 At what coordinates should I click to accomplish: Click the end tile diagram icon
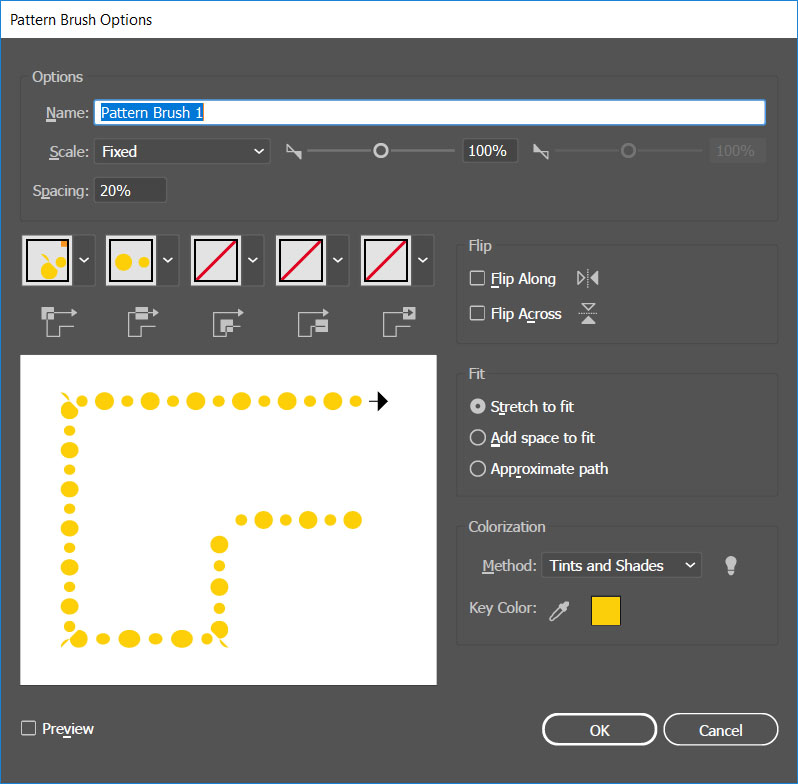point(399,320)
